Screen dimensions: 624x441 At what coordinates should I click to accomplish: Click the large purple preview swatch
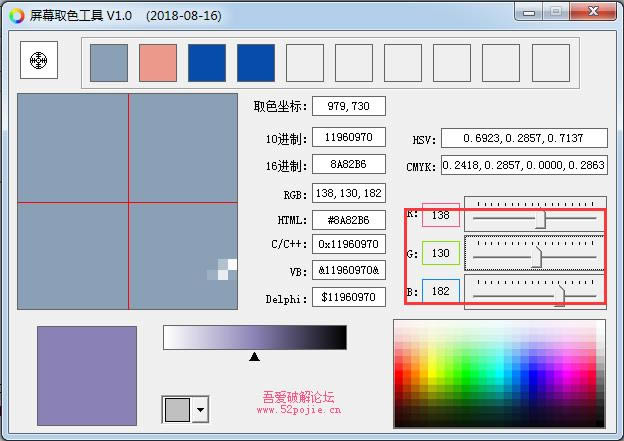[x=87, y=376]
